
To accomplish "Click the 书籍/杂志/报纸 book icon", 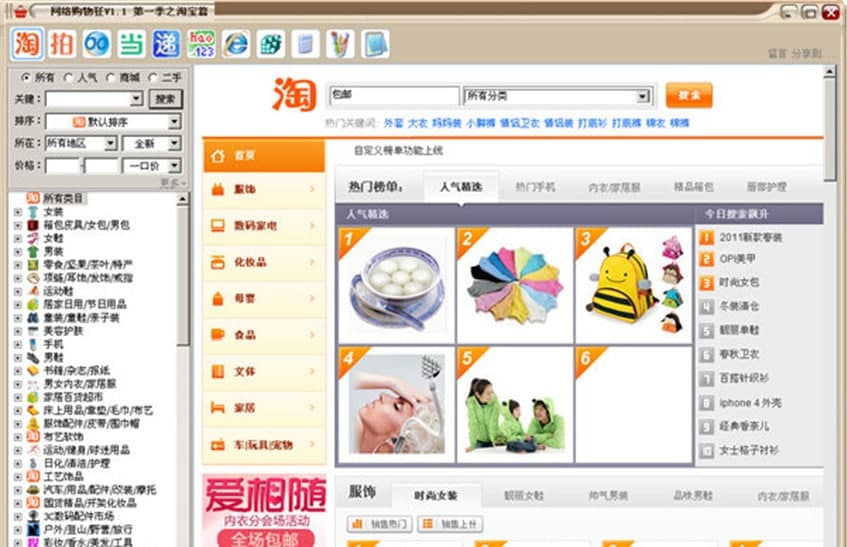I will (33, 370).
